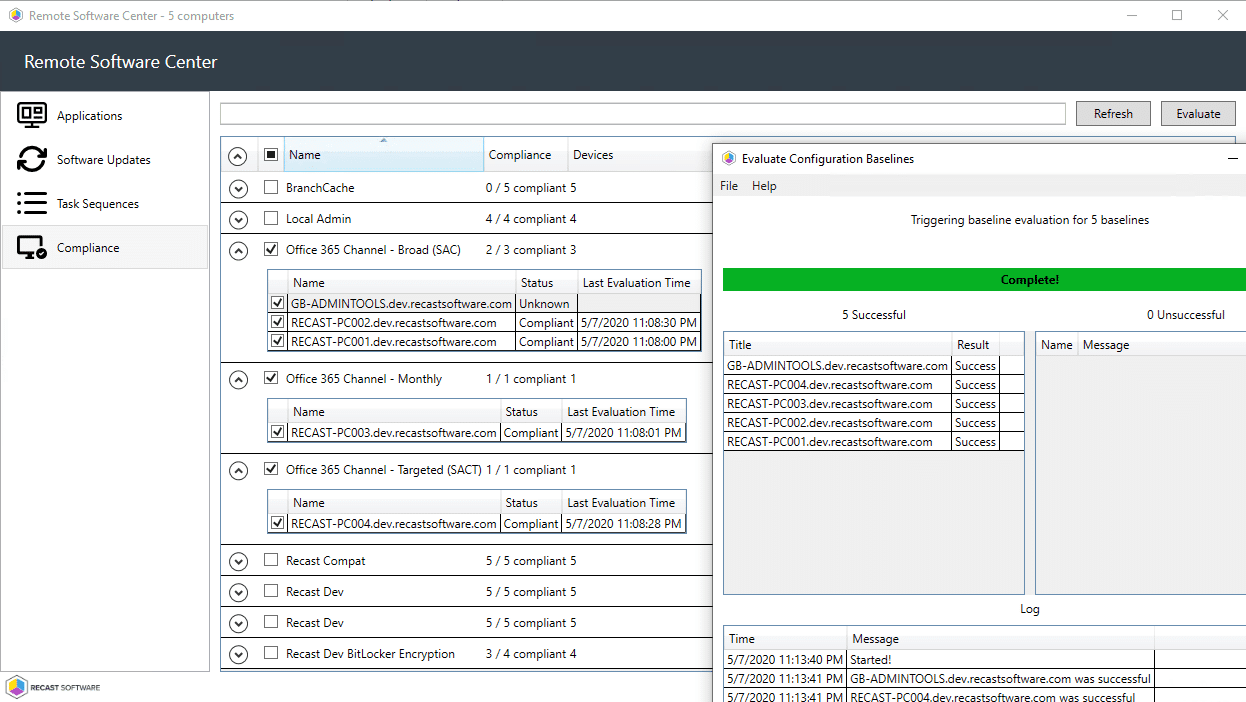Click the search filter text field
The image size is (1246, 702).
tap(642, 114)
